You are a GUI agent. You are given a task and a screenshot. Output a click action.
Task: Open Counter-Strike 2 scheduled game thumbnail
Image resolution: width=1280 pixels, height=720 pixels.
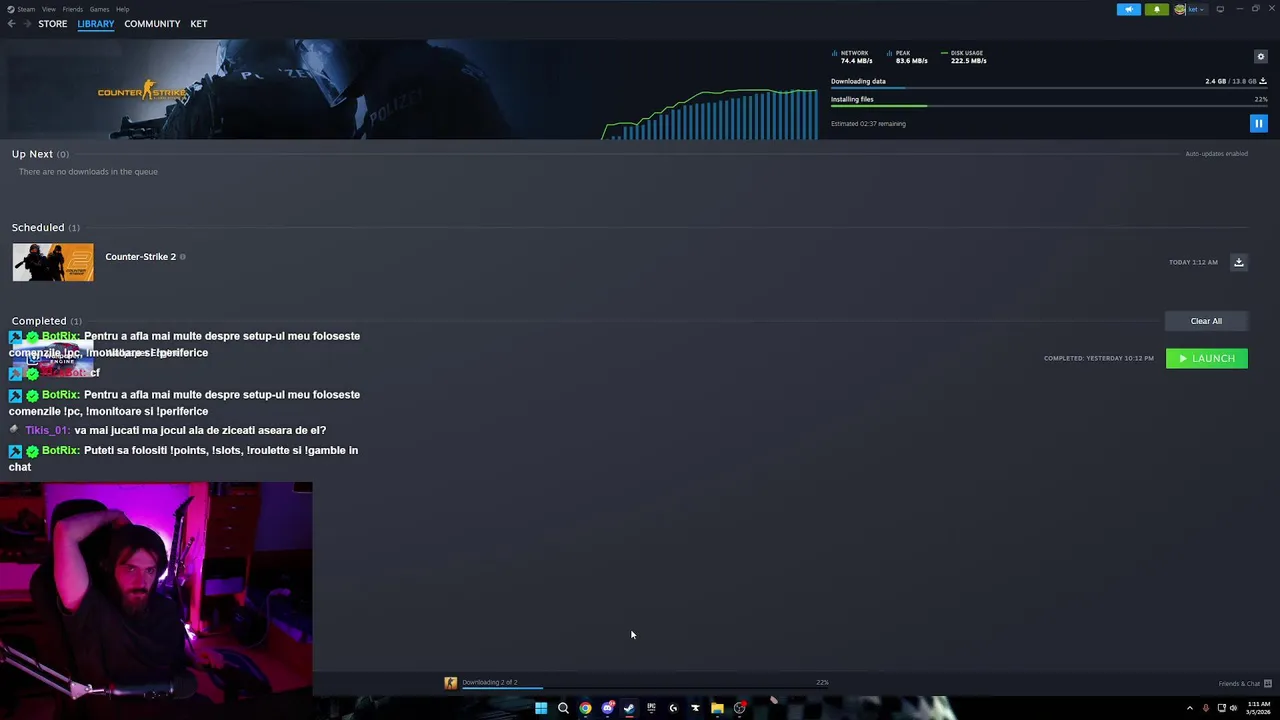[53, 262]
